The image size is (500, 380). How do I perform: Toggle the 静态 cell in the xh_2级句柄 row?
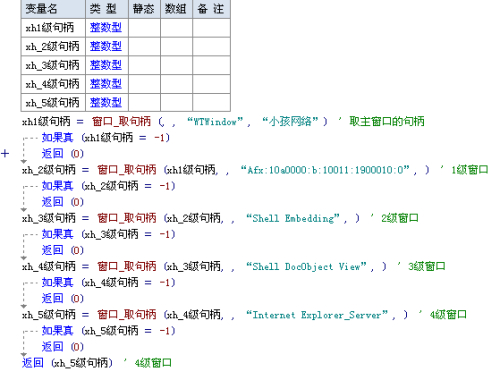tap(144, 46)
